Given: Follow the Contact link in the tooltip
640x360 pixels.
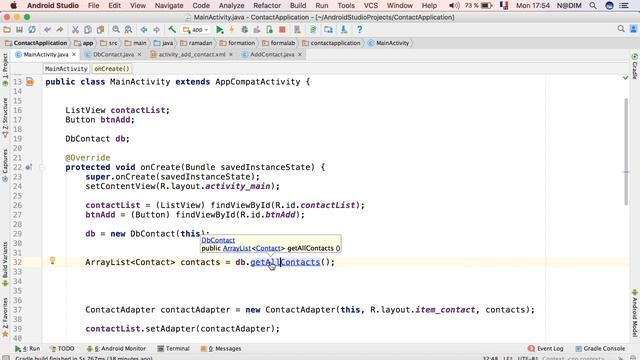Looking at the screenshot, I should coord(268,248).
